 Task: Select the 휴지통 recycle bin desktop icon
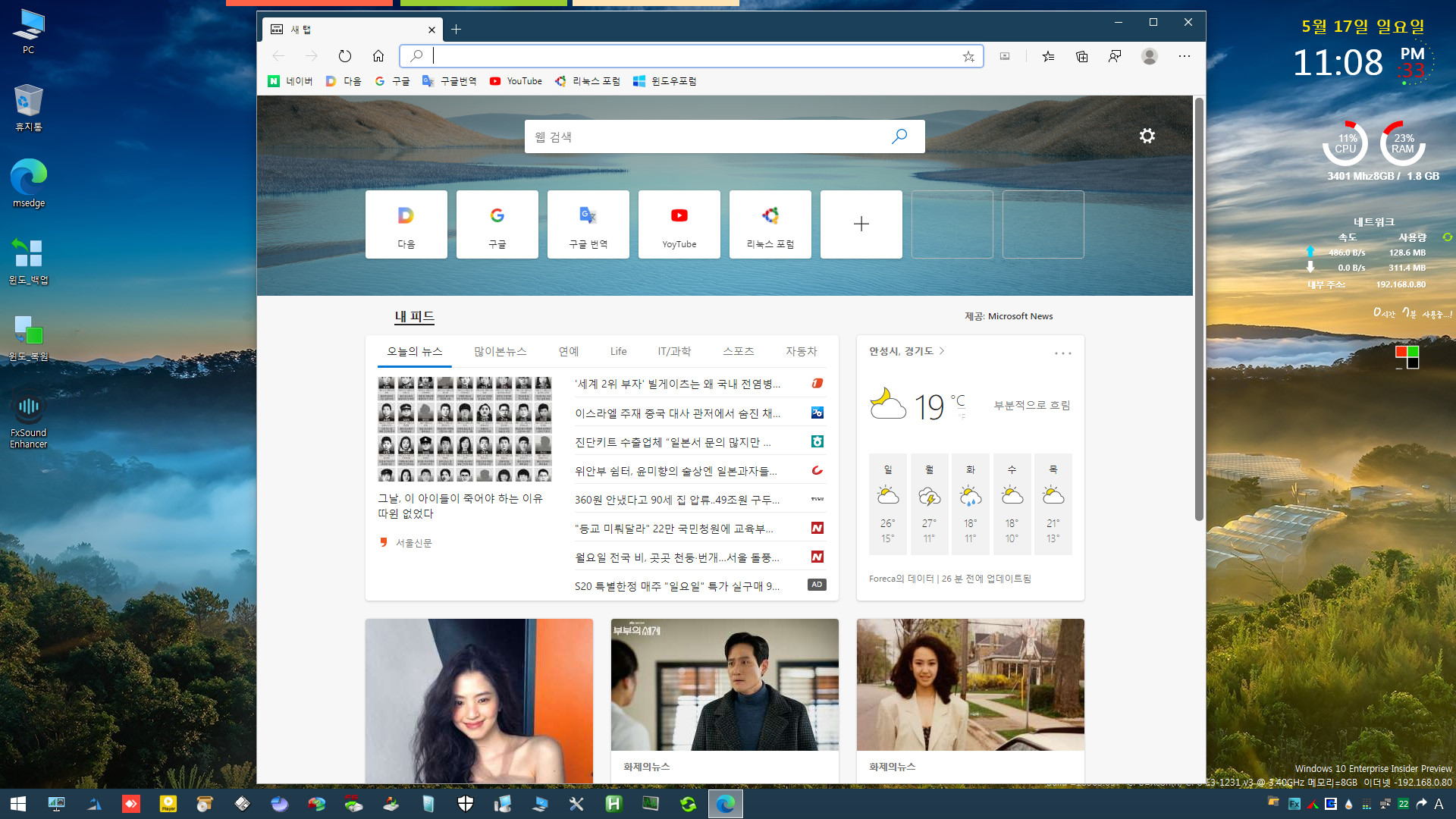29,107
